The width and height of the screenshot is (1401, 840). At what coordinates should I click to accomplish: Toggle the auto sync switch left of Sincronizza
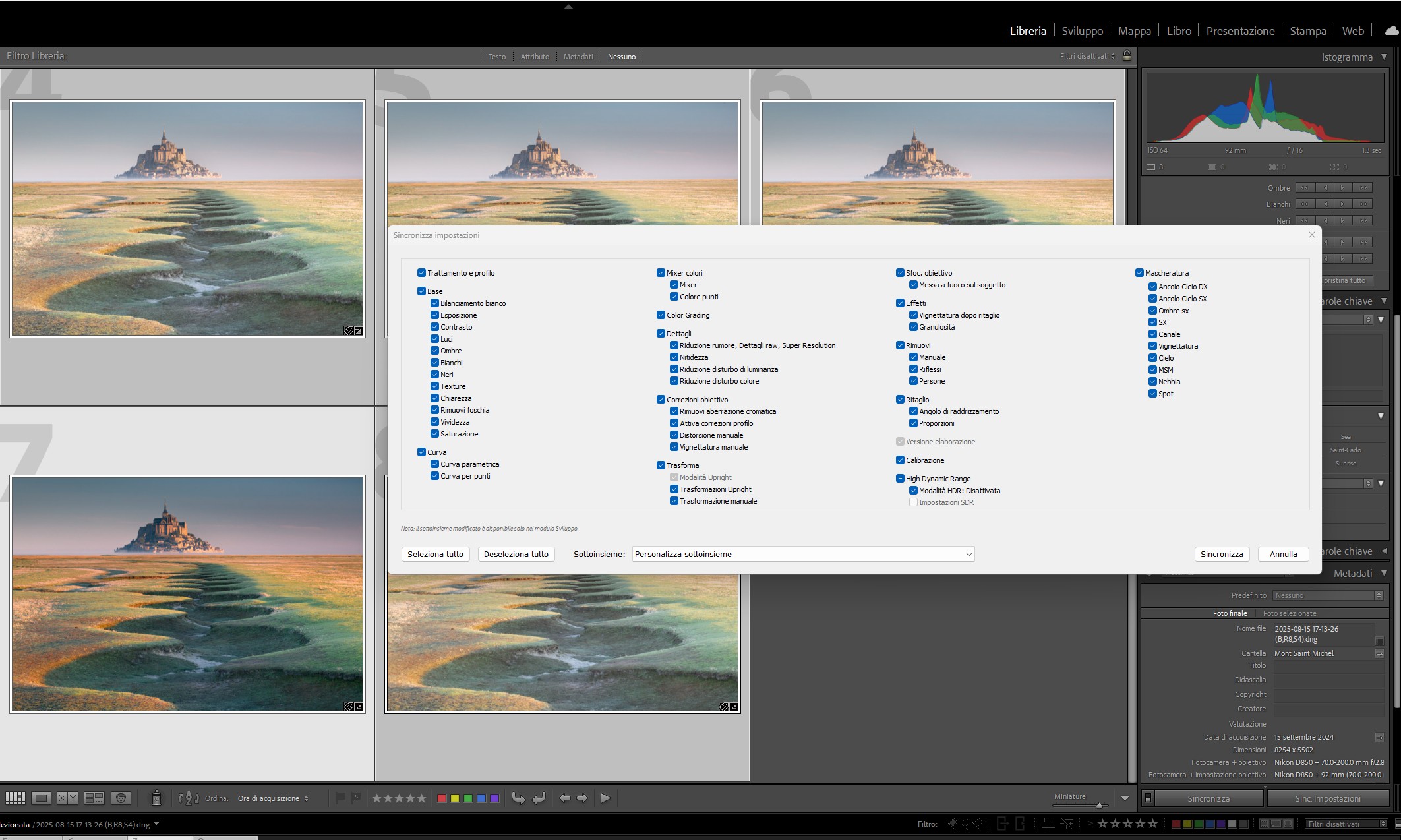(1147, 798)
